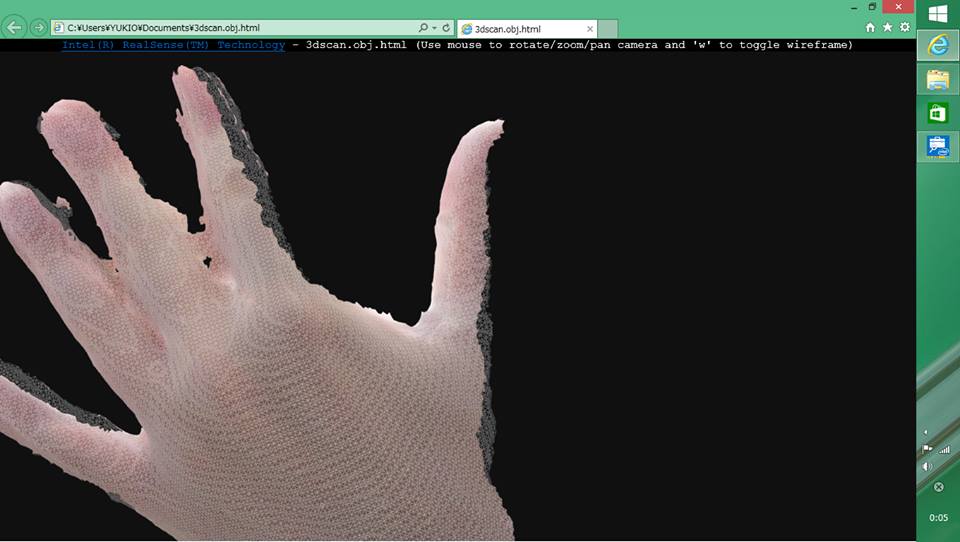Click the browser Back arrow button
Screen dimensions: 960x542
pyautogui.click(x=15, y=28)
